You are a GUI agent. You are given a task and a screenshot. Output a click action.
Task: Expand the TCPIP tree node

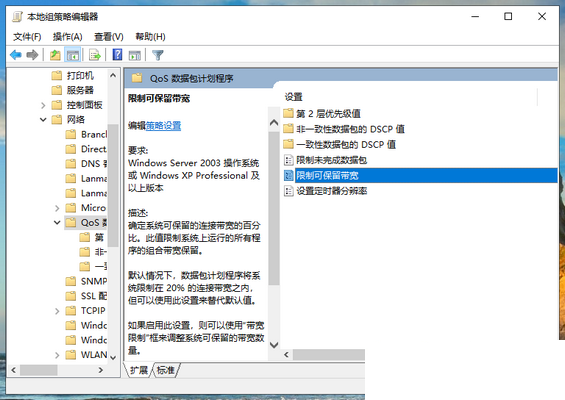[x=57, y=311]
